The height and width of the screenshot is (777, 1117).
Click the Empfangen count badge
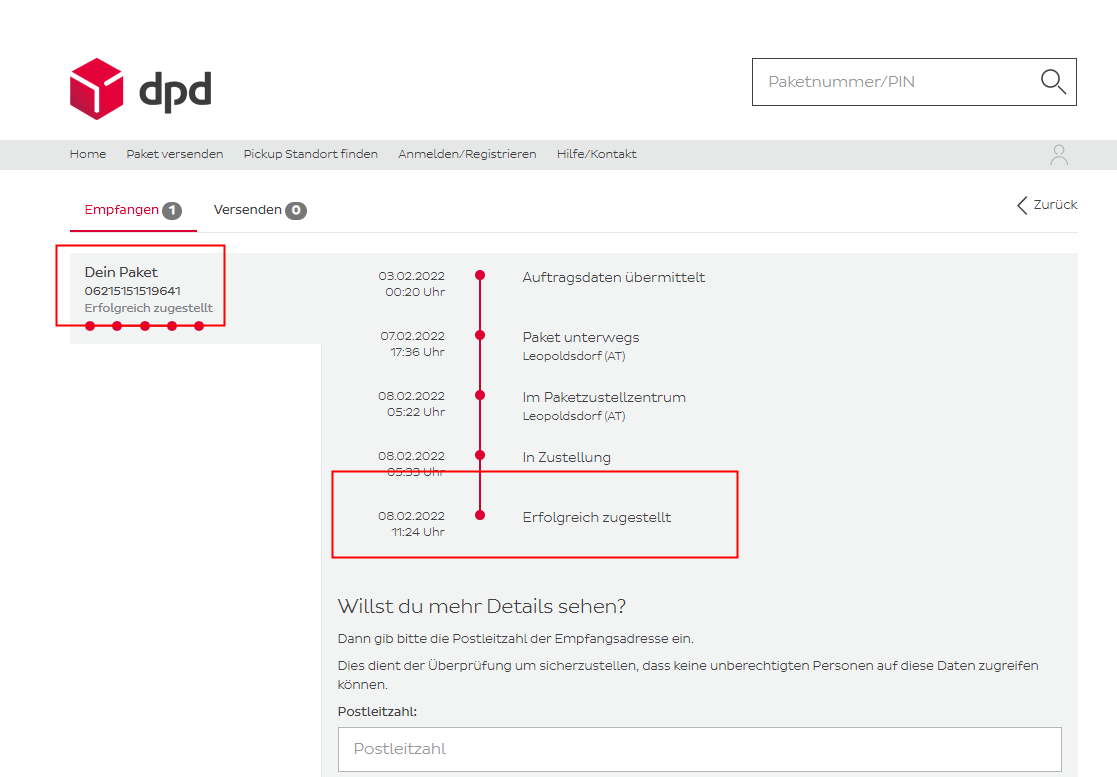click(x=172, y=210)
